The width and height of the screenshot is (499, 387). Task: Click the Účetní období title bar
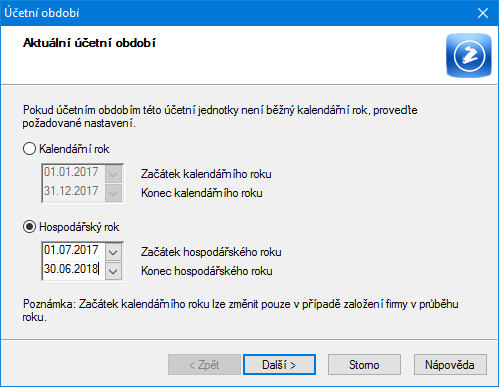(233, 13)
